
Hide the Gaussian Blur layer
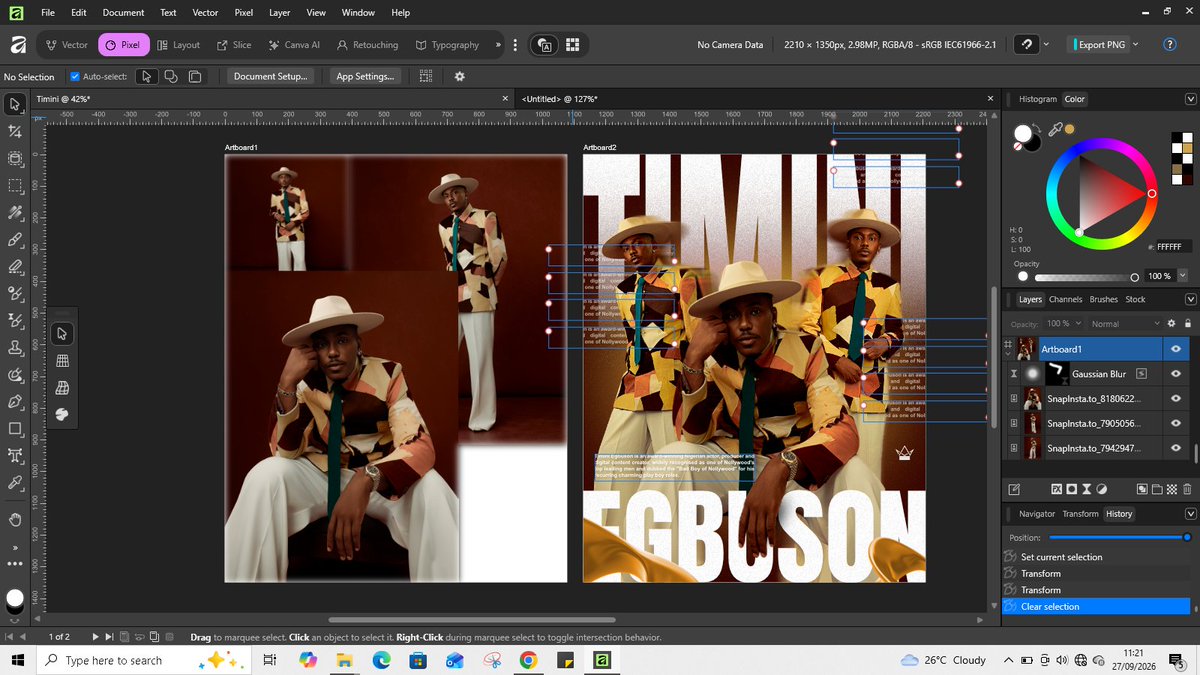pos(1176,374)
